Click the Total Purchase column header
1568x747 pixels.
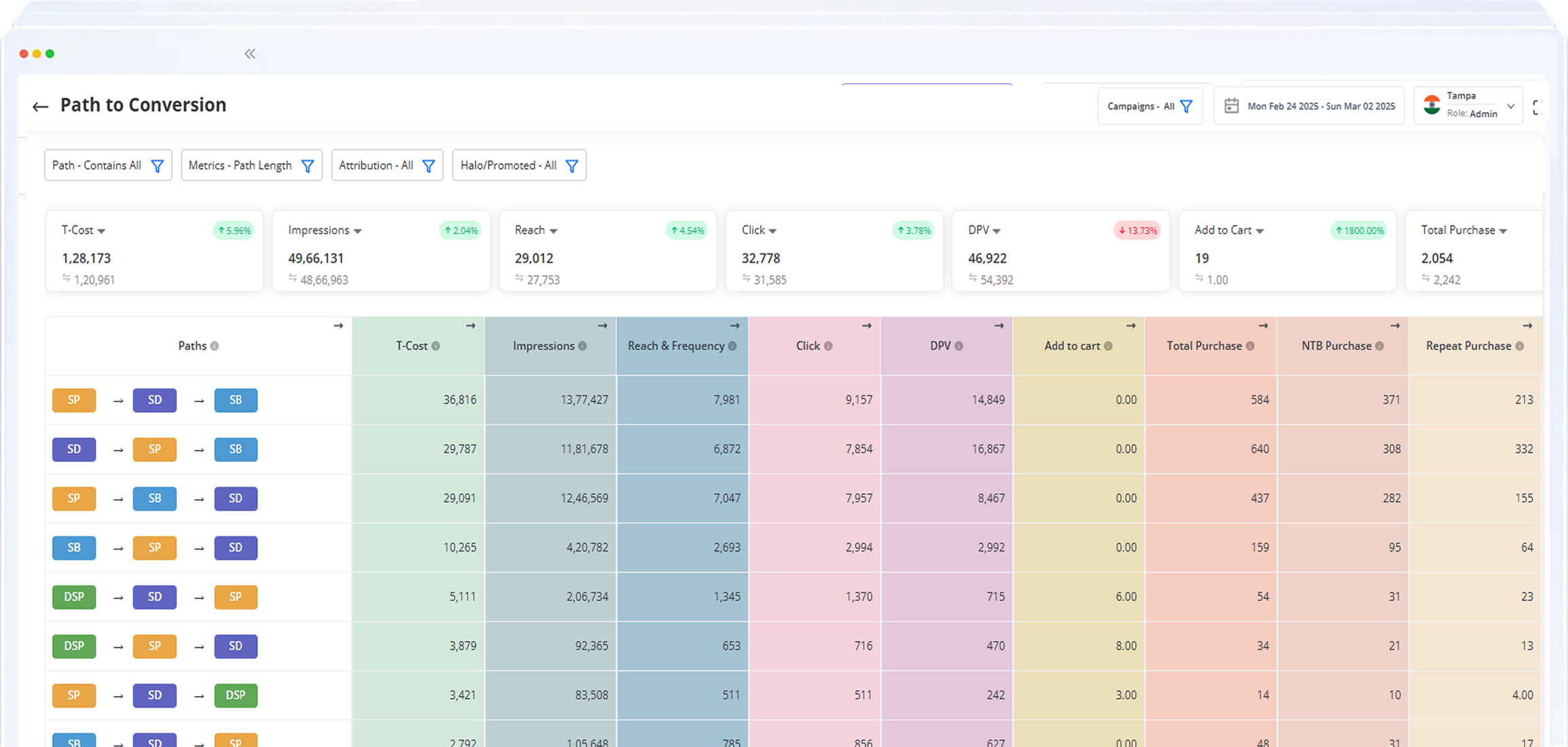click(1204, 346)
